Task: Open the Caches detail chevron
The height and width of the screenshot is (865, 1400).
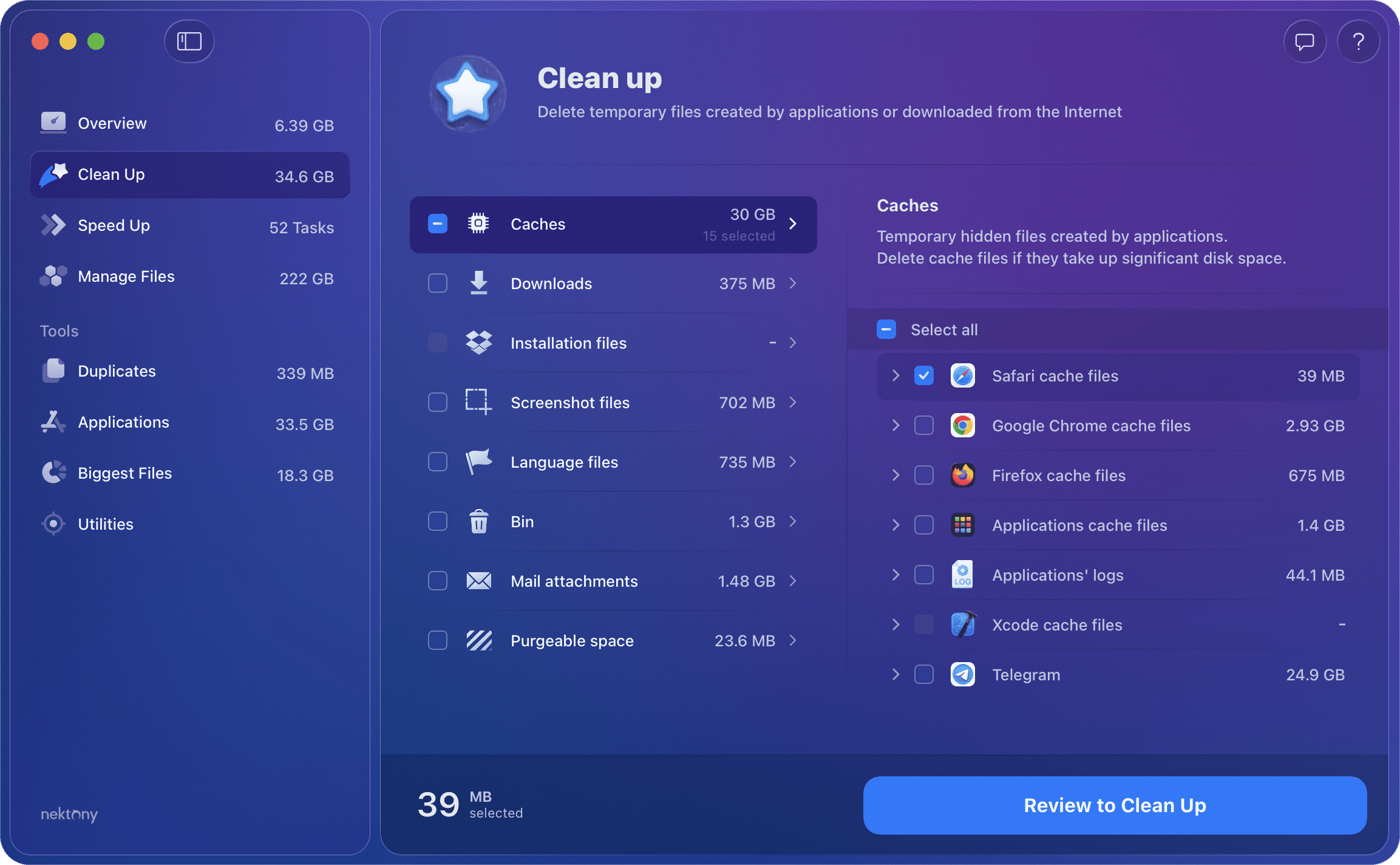Action: click(x=793, y=224)
